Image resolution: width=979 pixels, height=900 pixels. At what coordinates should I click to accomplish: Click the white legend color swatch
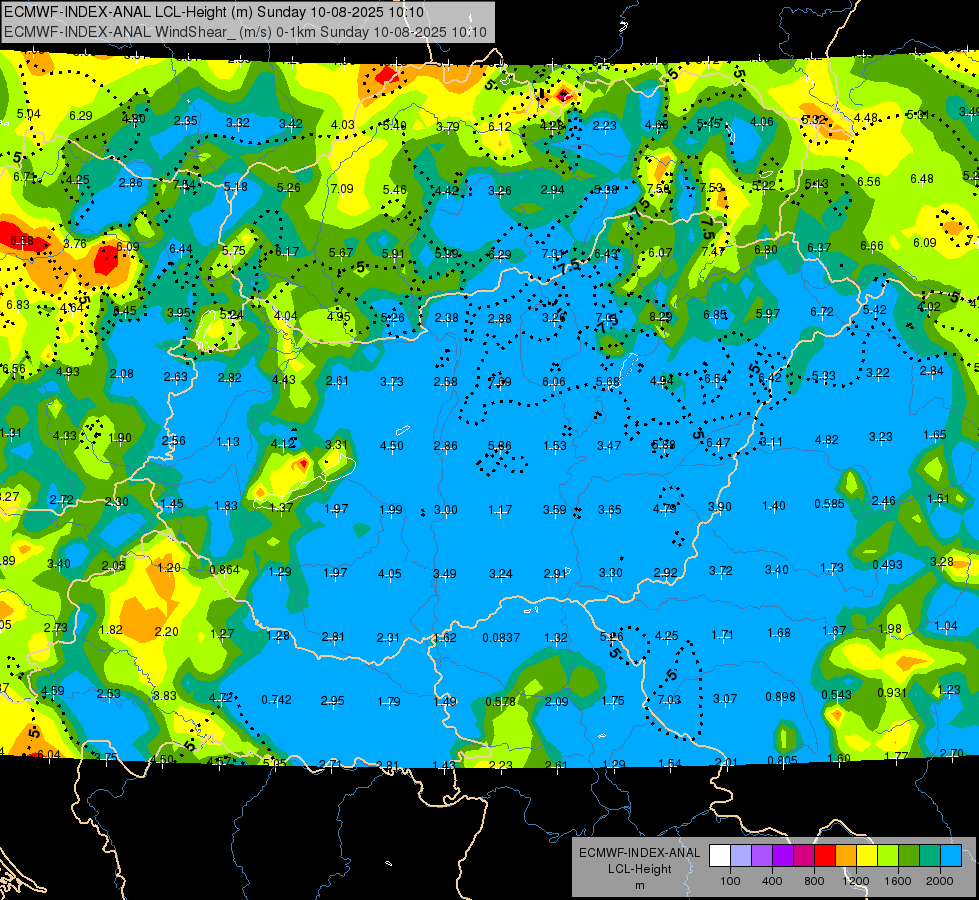pos(720,856)
